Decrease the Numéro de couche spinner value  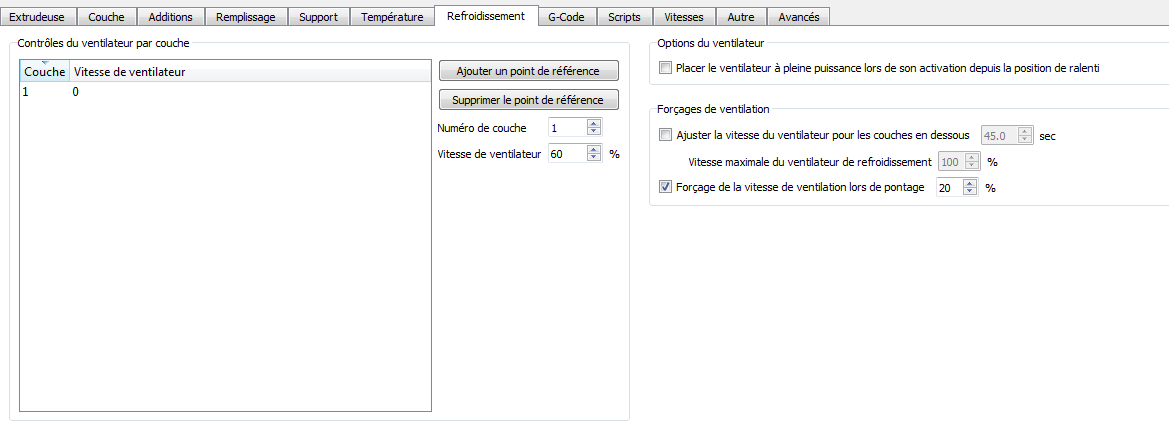coord(593,132)
